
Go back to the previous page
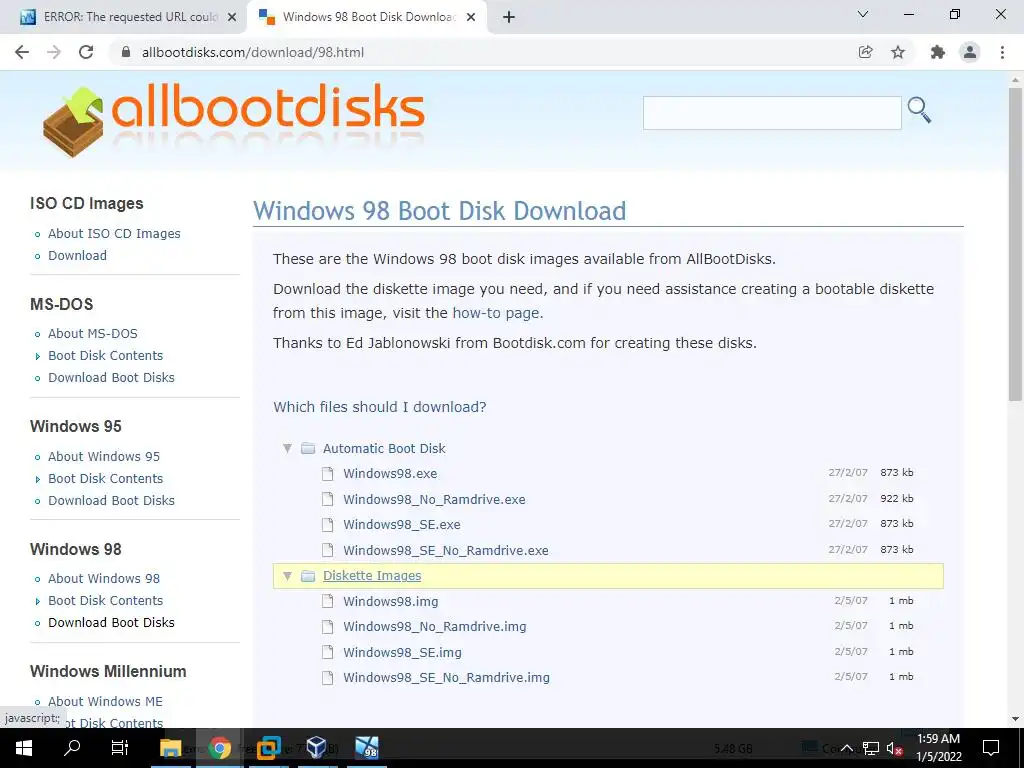[x=22, y=52]
